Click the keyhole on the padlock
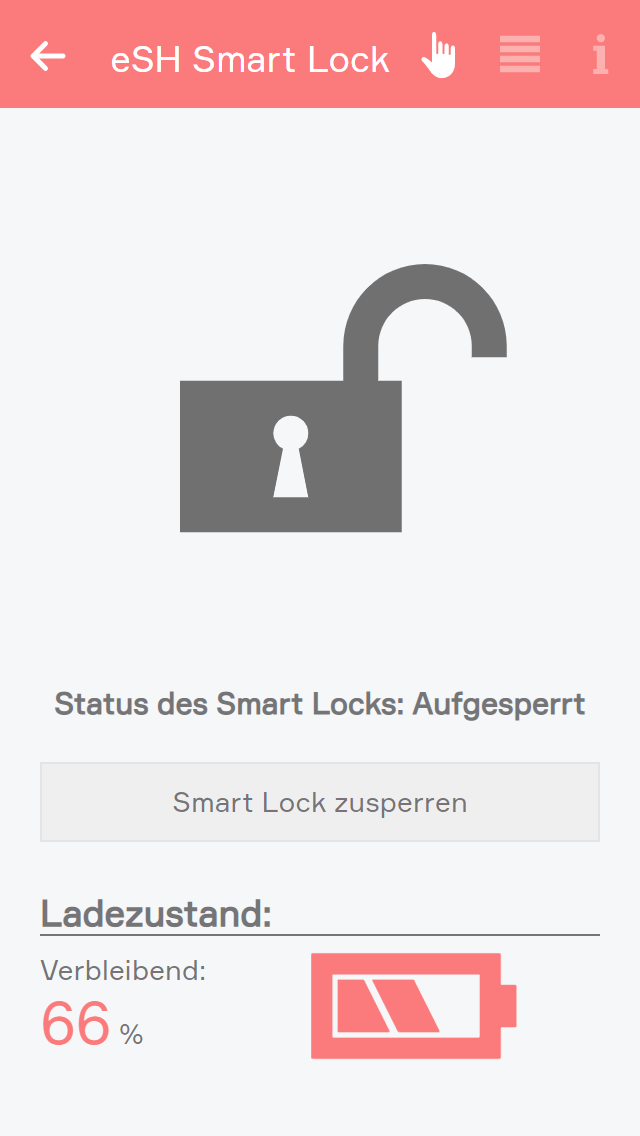The image size is (640, 1136). point(291,456)
